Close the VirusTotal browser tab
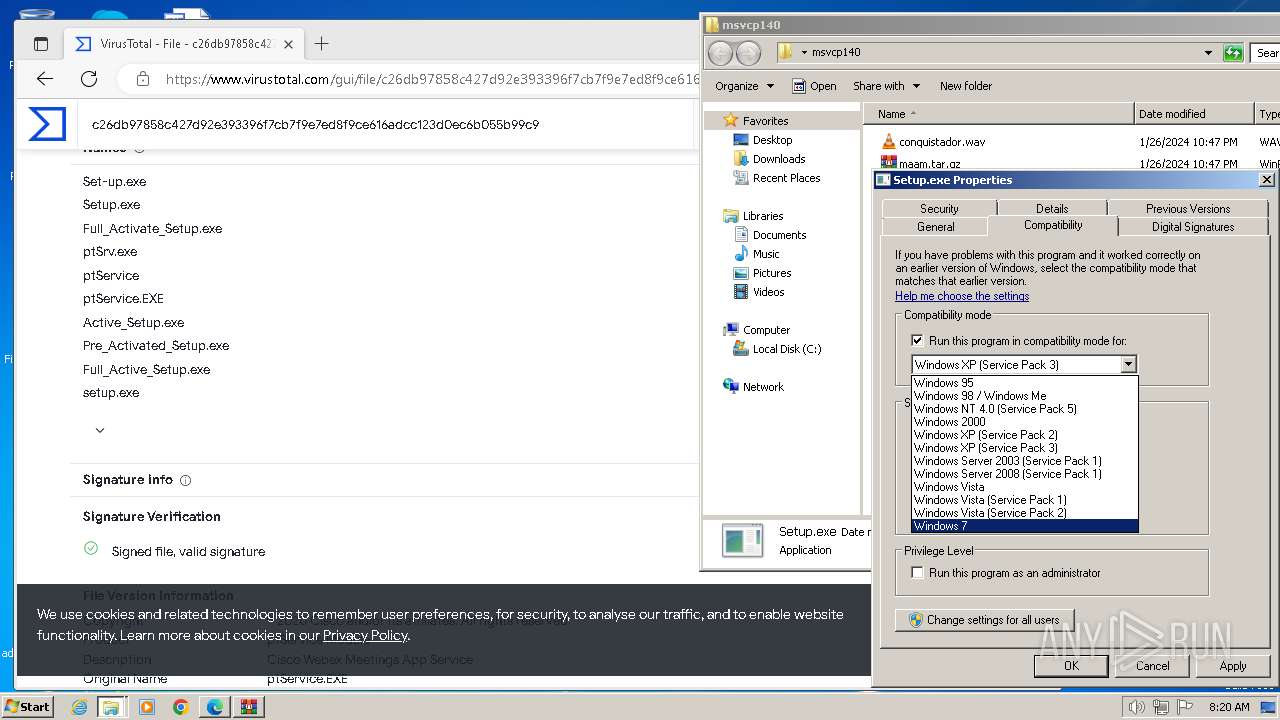This screenshot has width=1280, height=720. point(288,44)
